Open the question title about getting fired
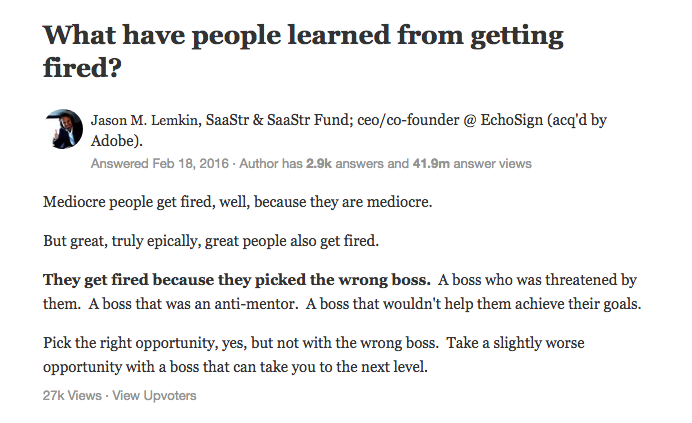Image resolution: width=692 pixels, height=423 pixels. click(x=303, y=51)
